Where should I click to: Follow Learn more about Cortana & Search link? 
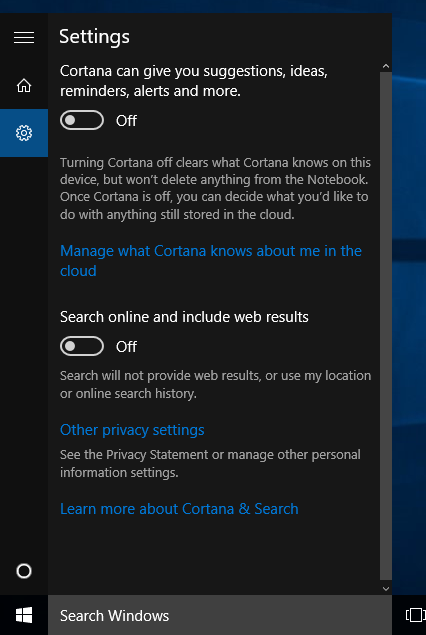tap(179, 509)
